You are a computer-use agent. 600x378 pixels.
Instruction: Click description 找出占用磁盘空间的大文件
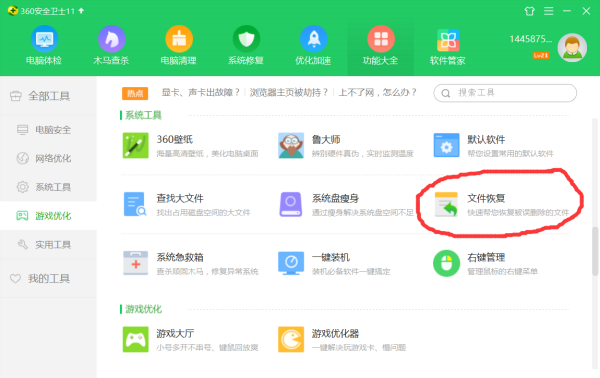pos(203,213)
